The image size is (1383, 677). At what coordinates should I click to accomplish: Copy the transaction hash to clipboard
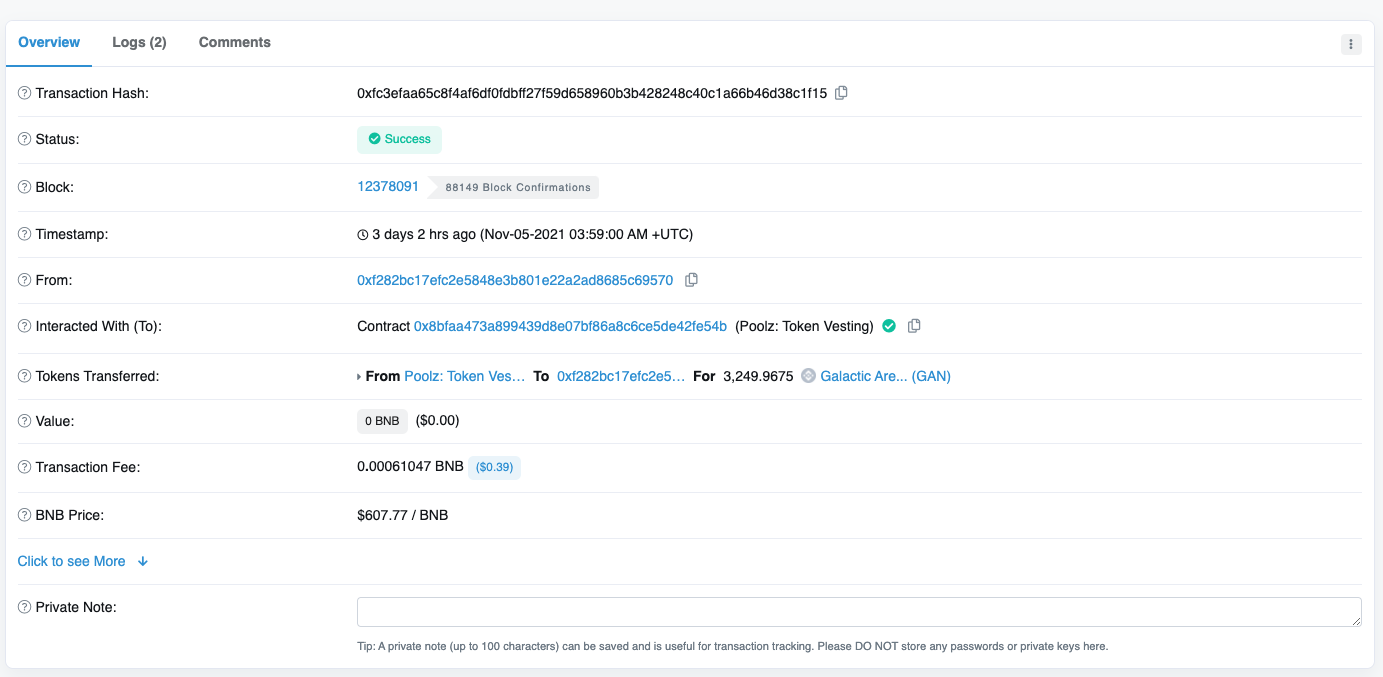(841, 93)
